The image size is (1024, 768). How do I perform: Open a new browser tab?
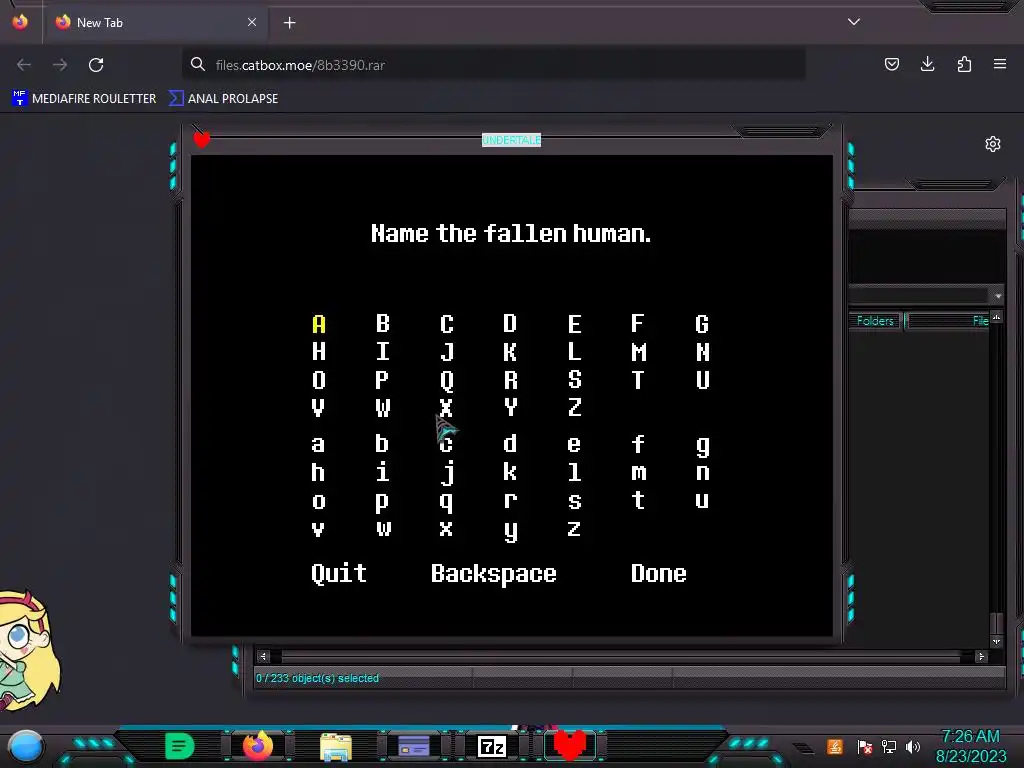(x=289, y=23)
